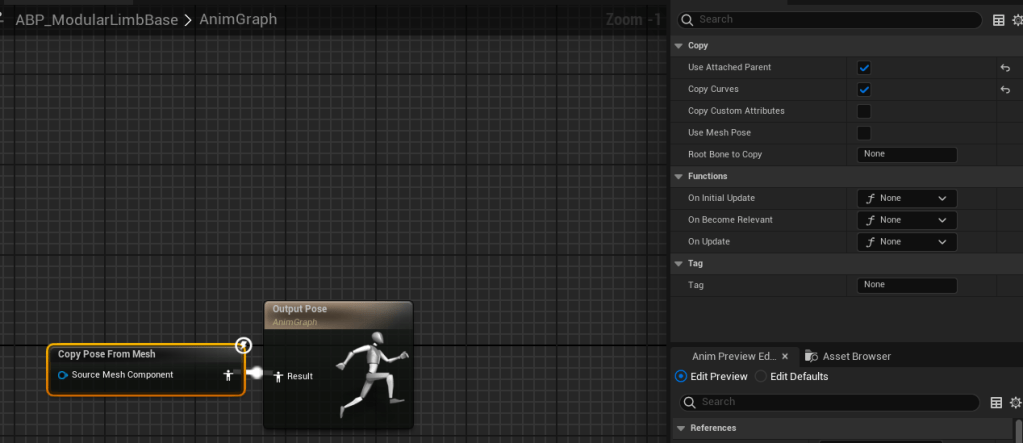
Task: Collapse the Functions section
Action: tap(679, 176)
